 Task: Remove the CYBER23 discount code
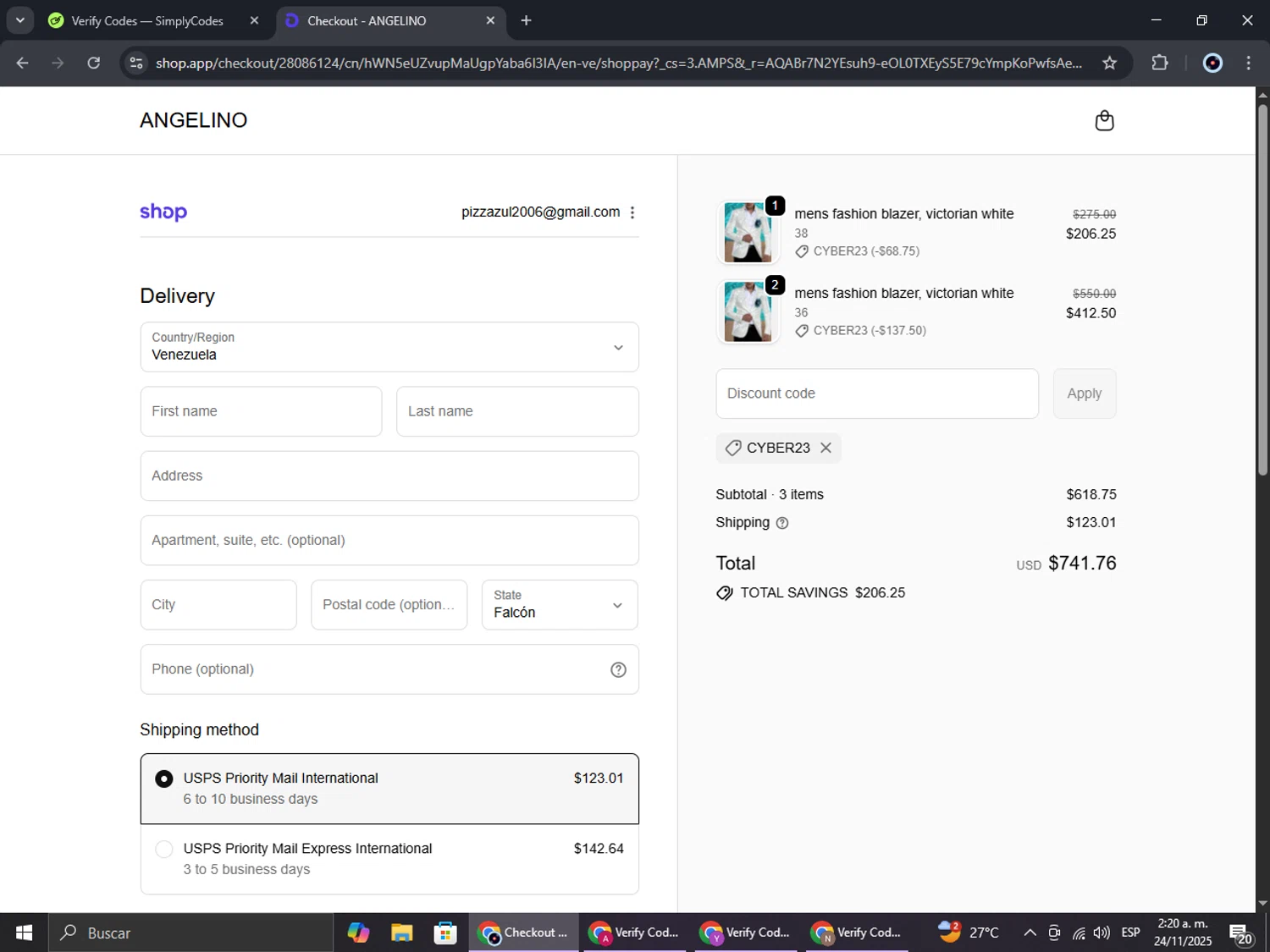point(825,448)
